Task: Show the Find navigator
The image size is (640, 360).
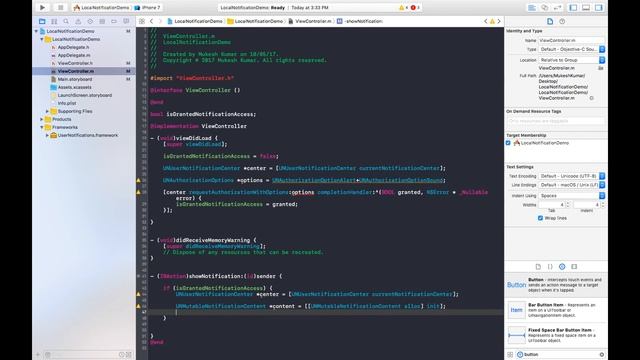Action: [66, 21]
